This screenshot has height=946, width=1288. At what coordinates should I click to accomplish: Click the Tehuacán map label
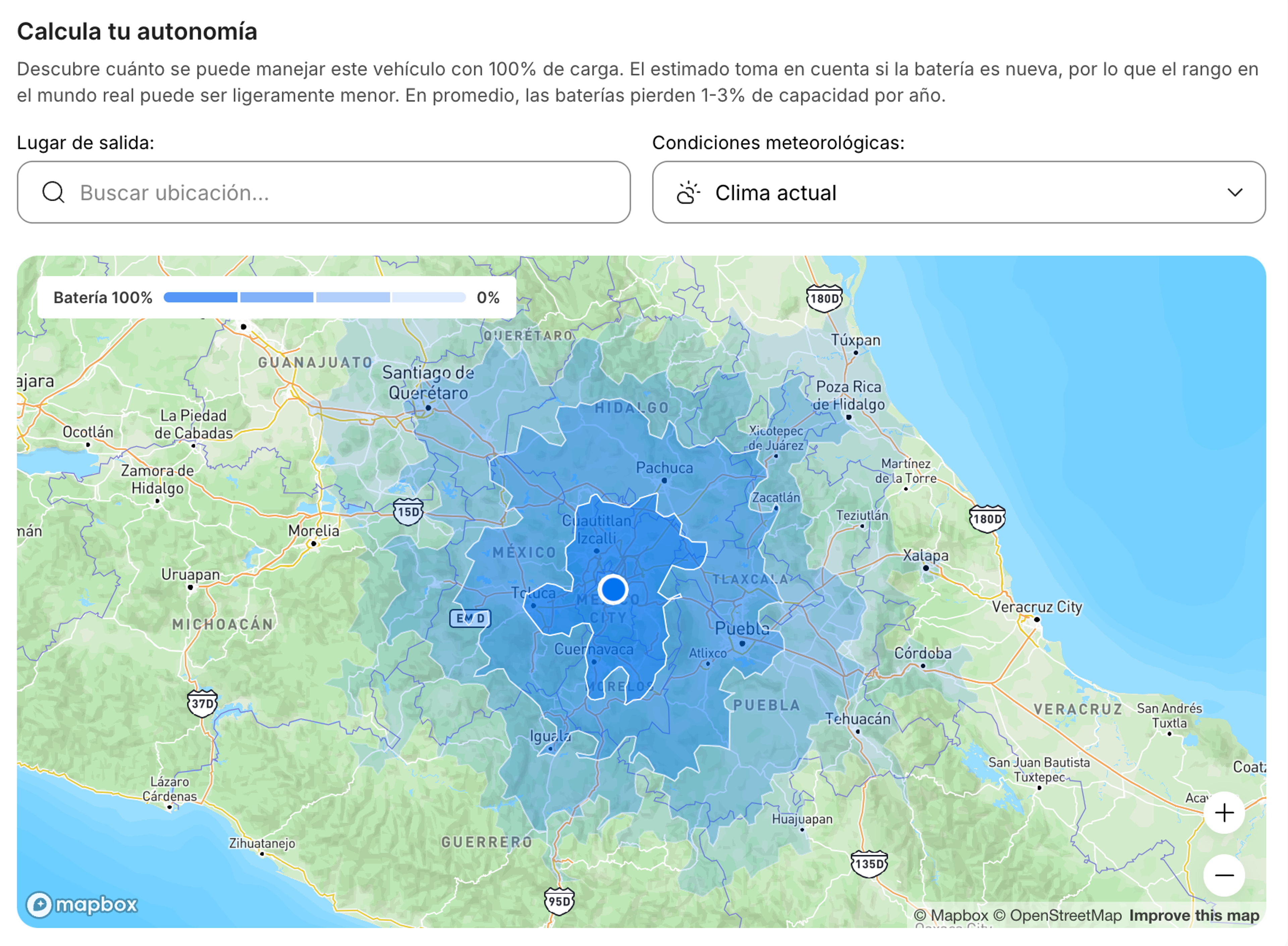tap(857, 719)
